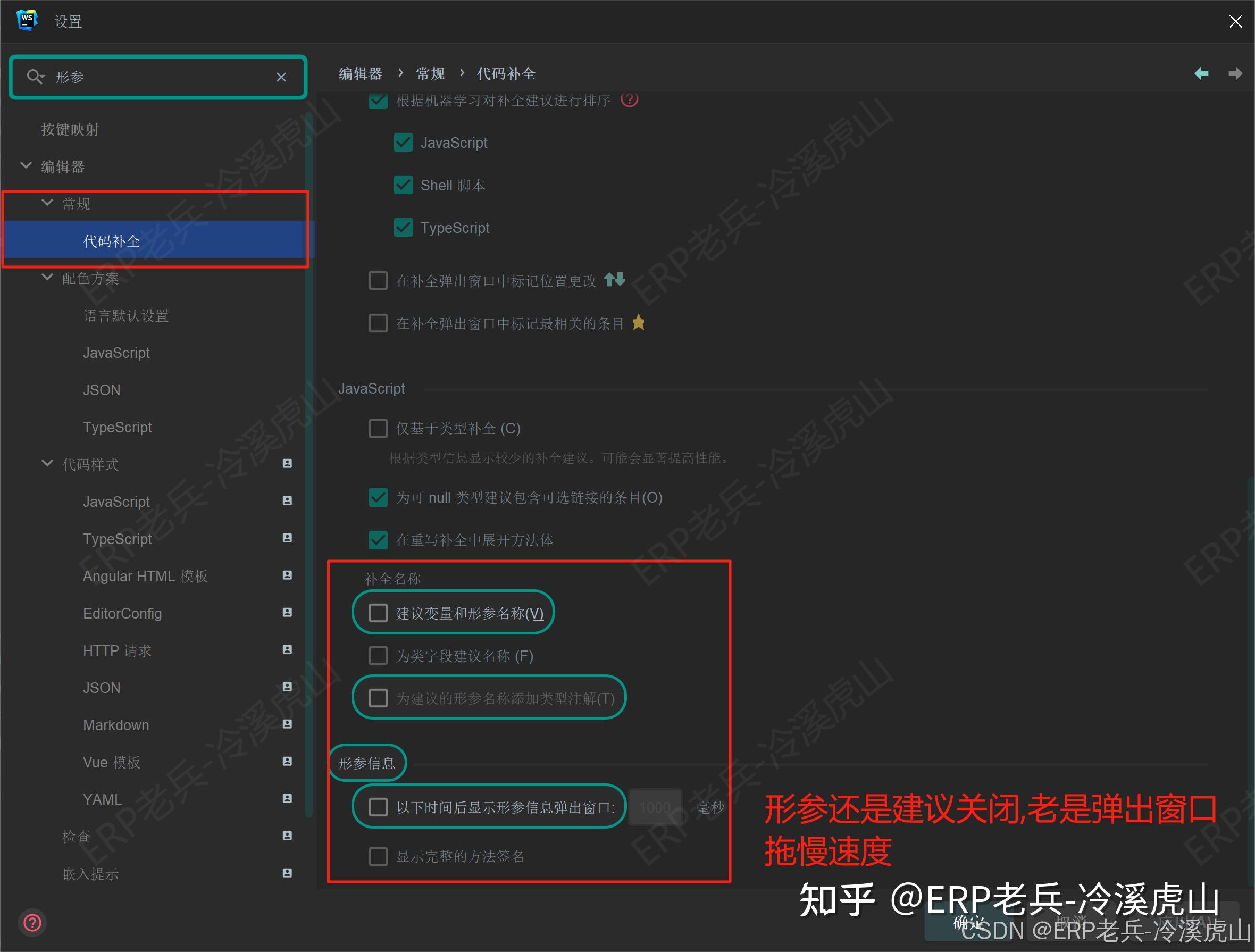Screen dimensions: 1255x952
Task: Click the bottom-left help question mark icon
Action: point(32,923)
